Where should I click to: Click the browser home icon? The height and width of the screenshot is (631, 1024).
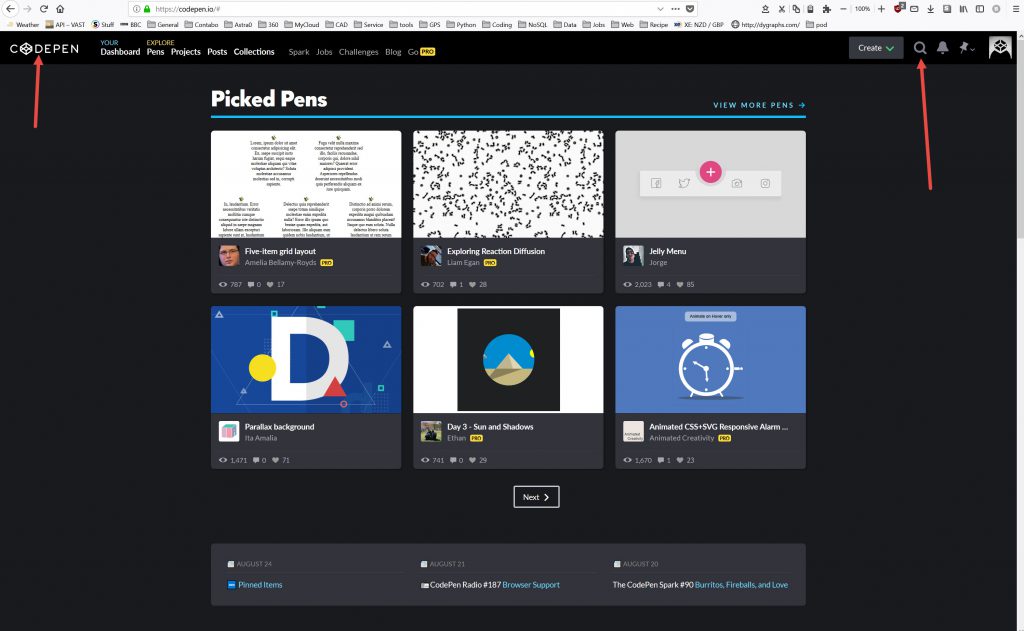60,8
